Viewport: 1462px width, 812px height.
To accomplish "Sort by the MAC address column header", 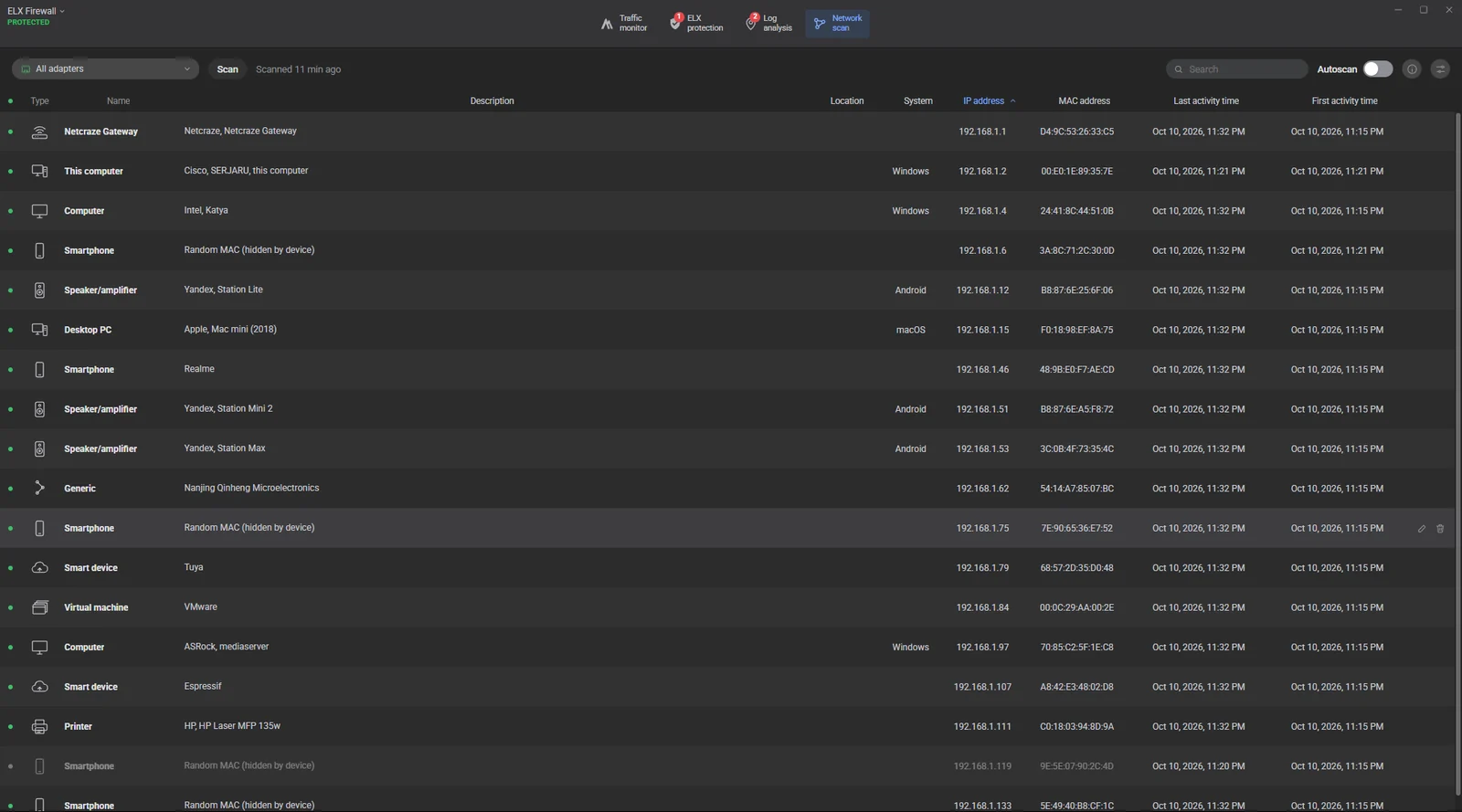I will click(x=1084, y=101).
